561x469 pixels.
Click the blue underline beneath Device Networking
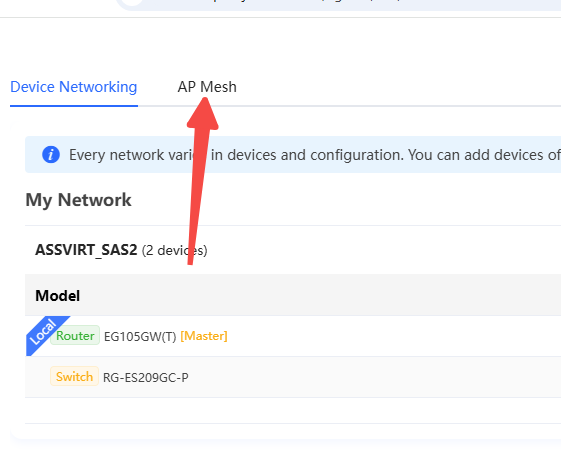74,106
